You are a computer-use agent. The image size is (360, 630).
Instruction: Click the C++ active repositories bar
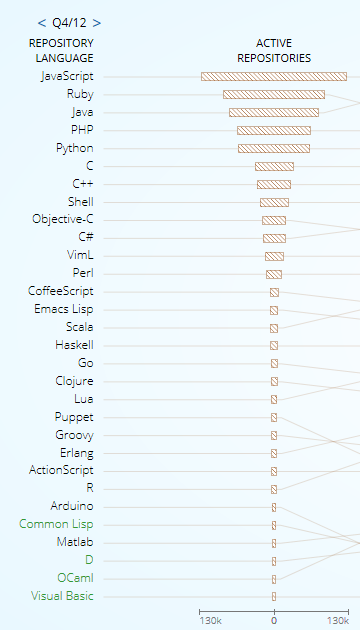tap(274, 184)
